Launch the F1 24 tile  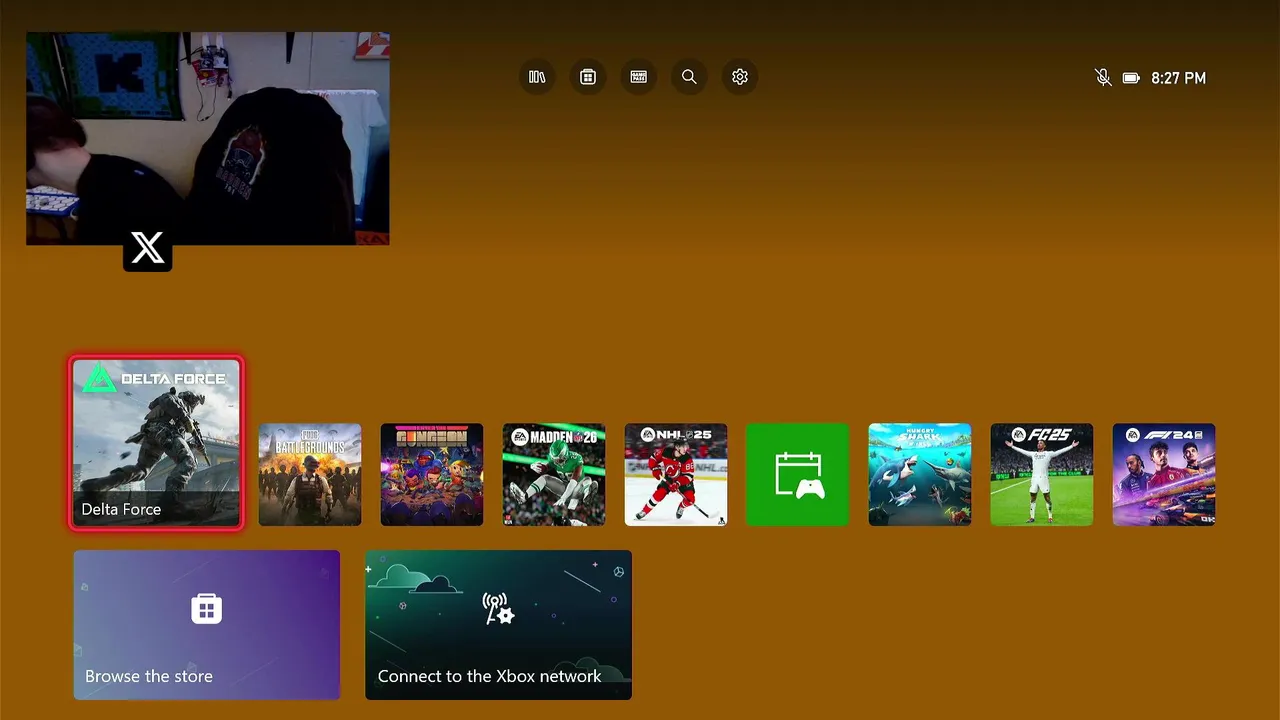click(x=1164, y=474)
